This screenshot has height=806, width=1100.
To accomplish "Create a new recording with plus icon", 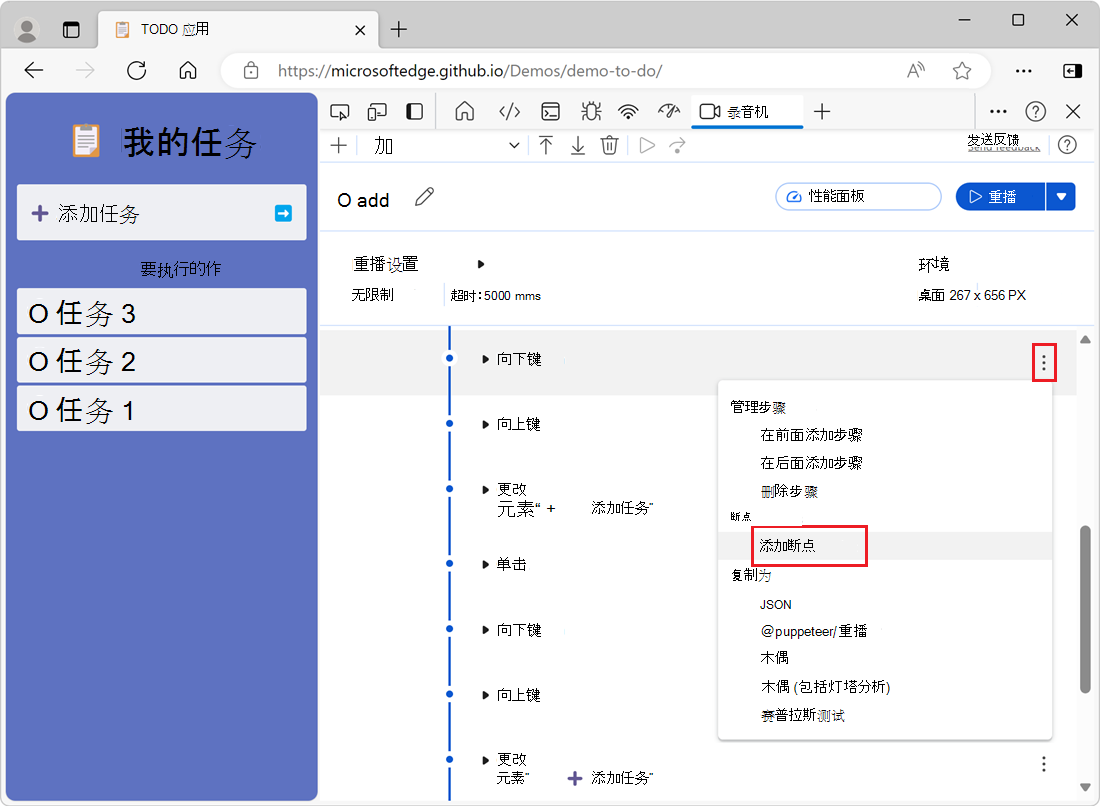I will click(x=339, y=145).
